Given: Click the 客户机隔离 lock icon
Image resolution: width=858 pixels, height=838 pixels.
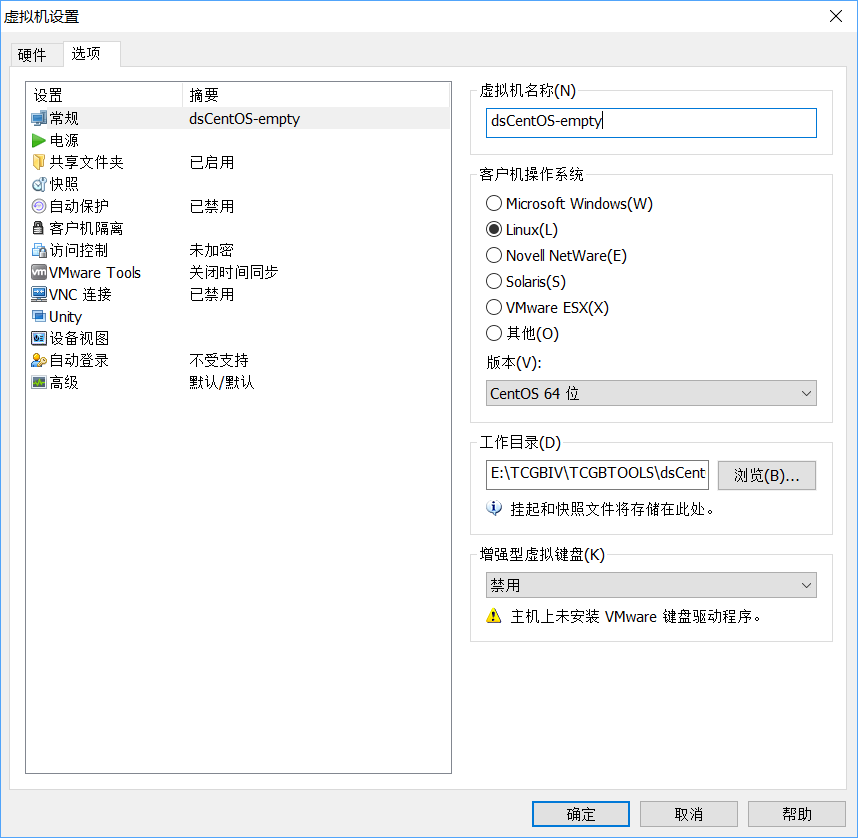Looking at the screenshot, I should pyautogui.click(x=39, y=228).
